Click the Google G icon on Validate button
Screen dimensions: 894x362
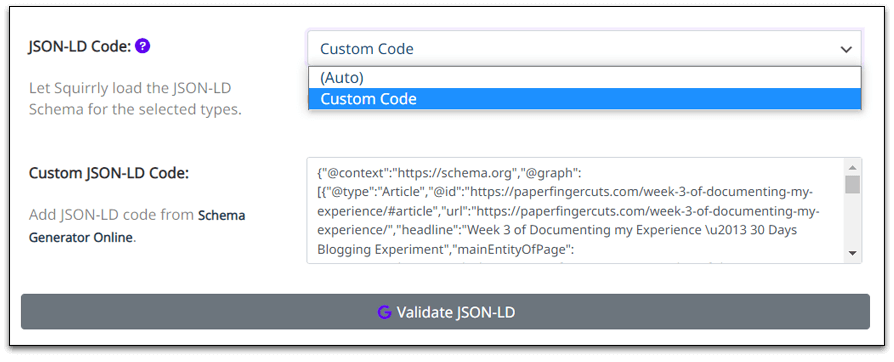pyautogui.click(x=384, y=312)
